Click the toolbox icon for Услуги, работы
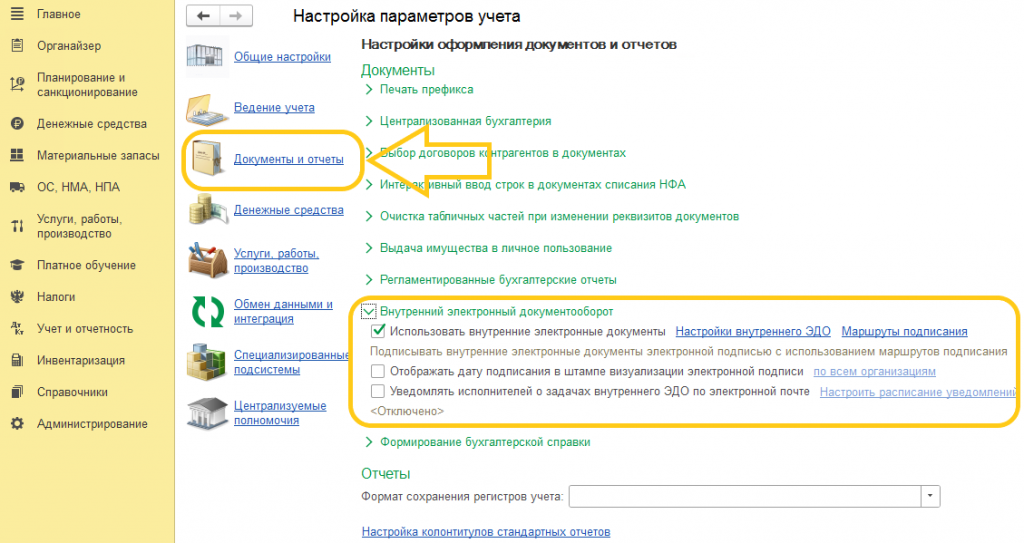This screenshot has width=1024, height=543. pyautogui.click(x=207, y=261)
